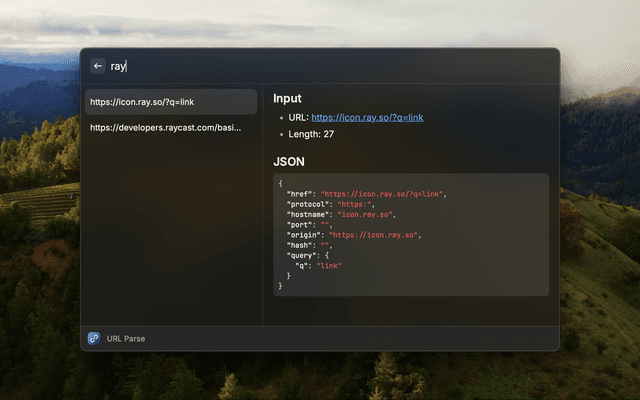Click the "hash" line in JSON block

tap(309, 245)
